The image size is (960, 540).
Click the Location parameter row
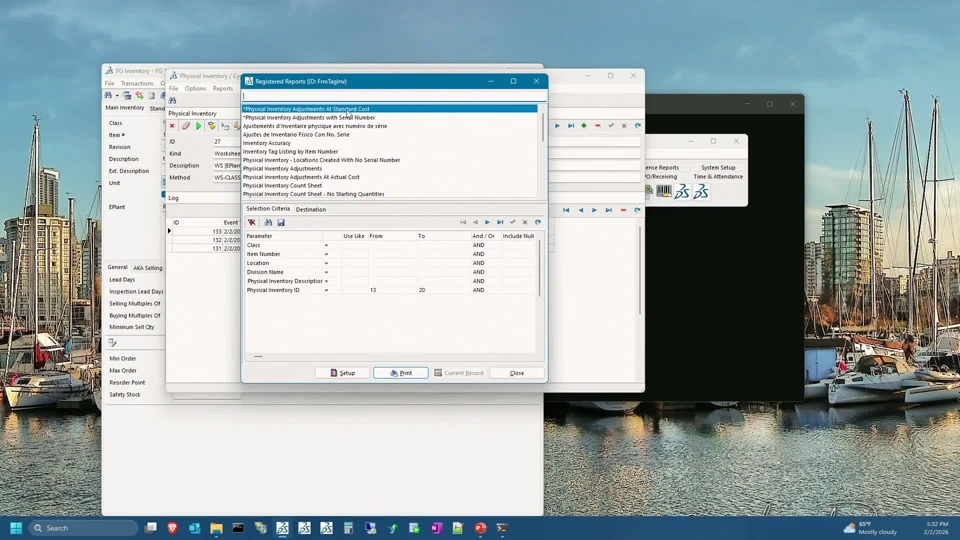(391, 263)
